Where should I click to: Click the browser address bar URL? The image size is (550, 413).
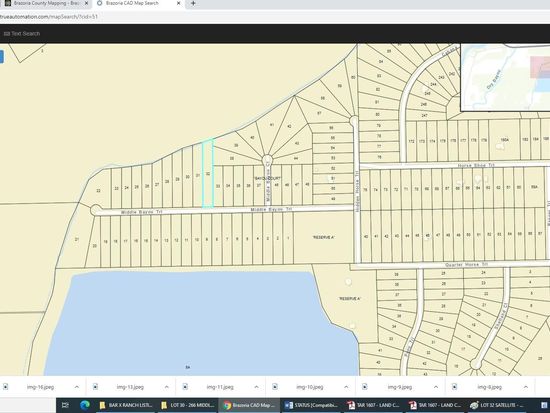click(x=49, y=16)
